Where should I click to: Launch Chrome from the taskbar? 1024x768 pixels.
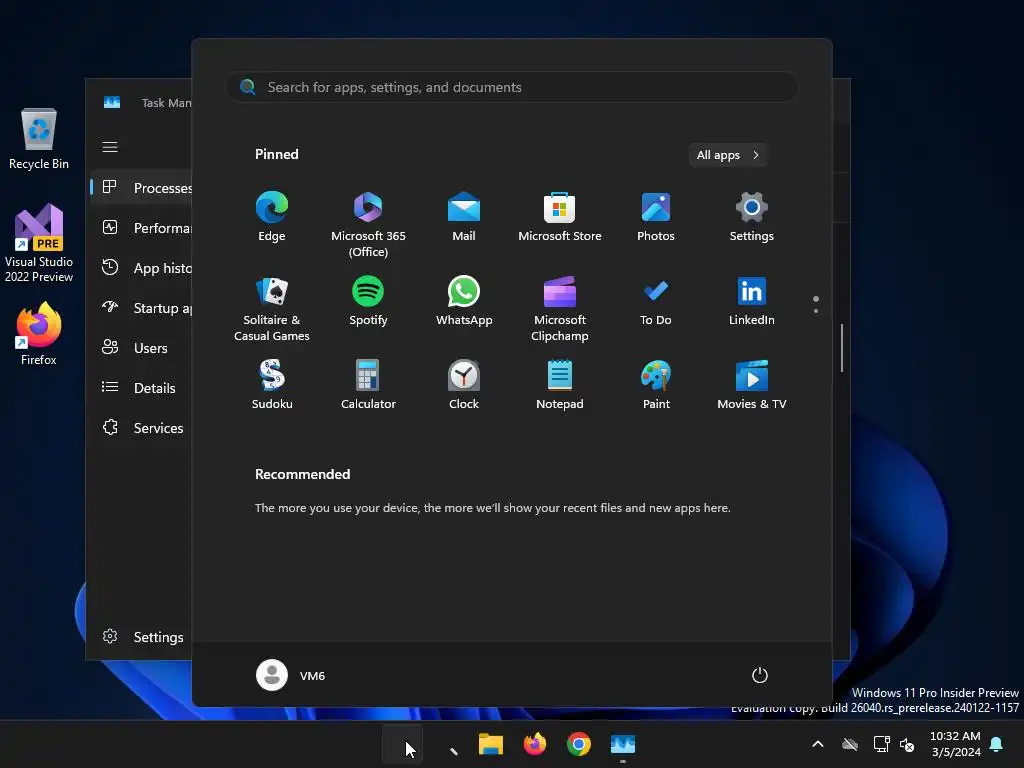pos(579,744)
